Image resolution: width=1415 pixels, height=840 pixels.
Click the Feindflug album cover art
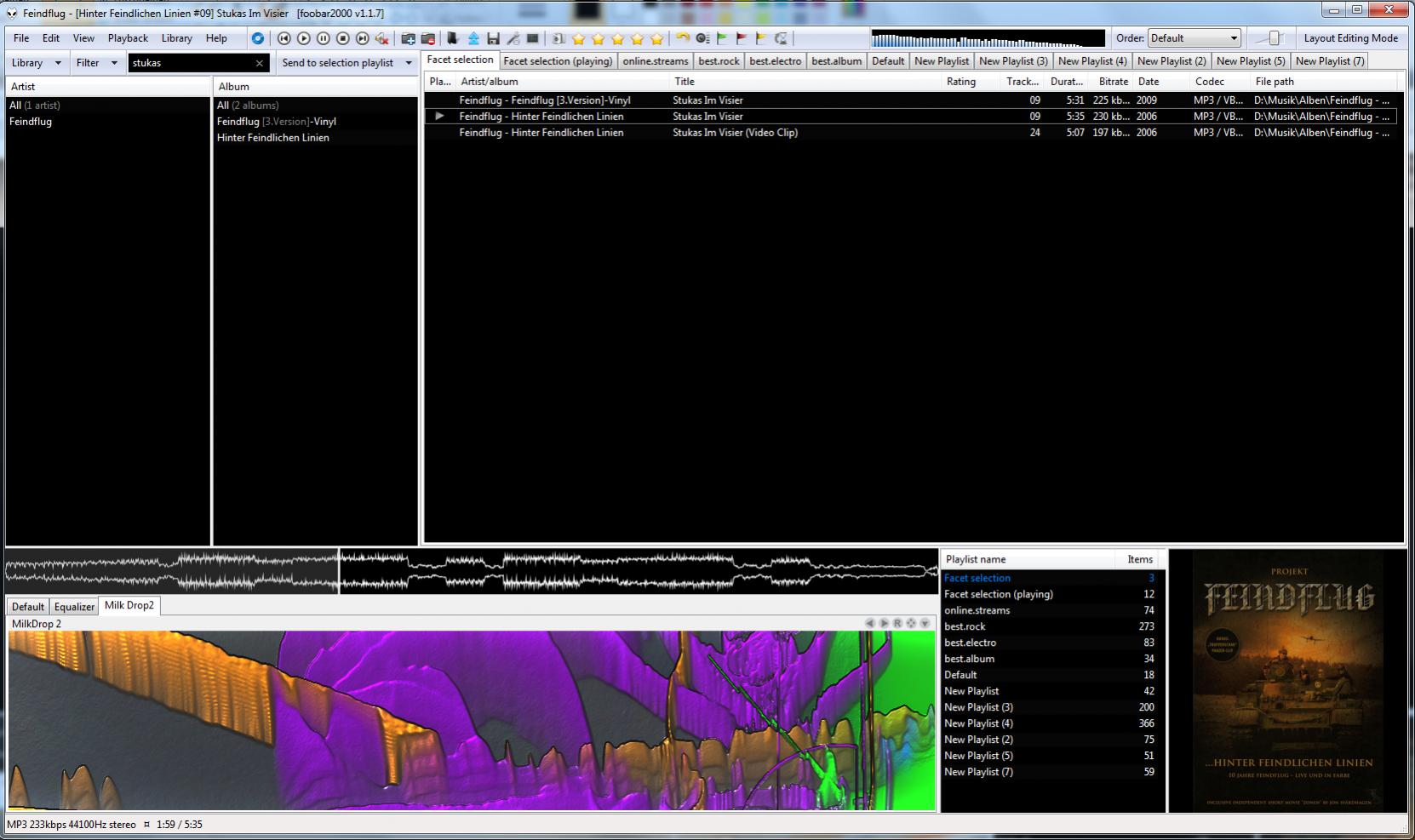coord(1288,680)
